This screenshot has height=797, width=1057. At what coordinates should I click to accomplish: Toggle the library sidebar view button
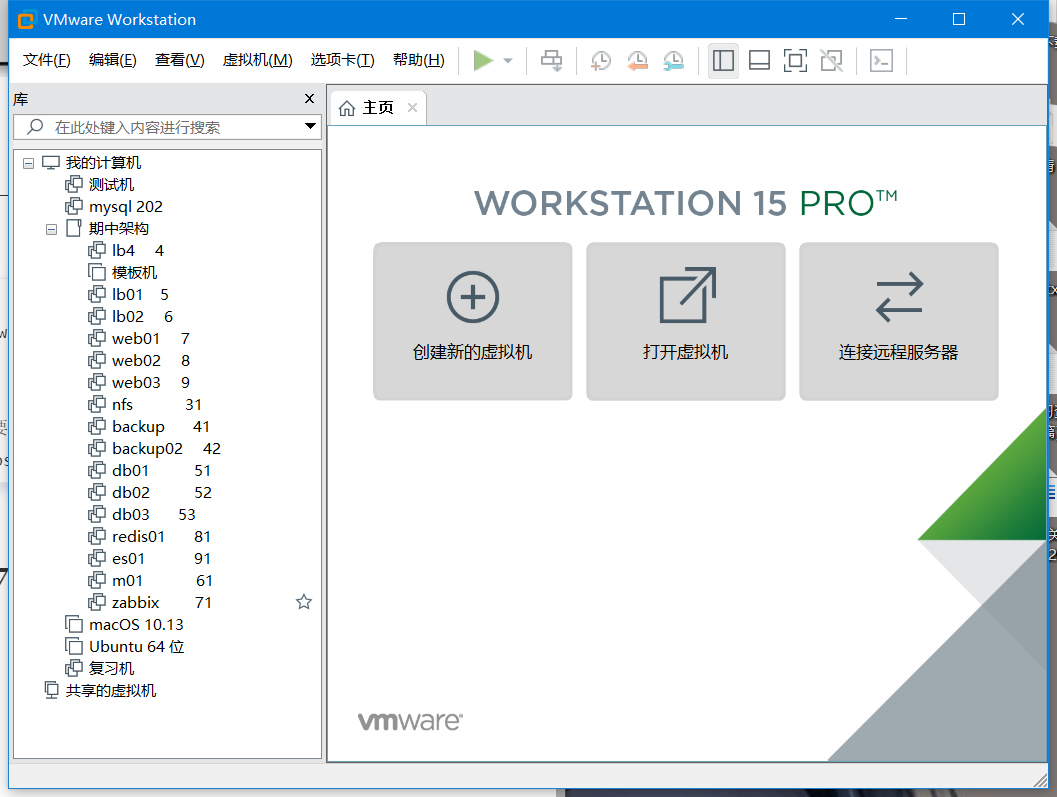click(723, 61)
